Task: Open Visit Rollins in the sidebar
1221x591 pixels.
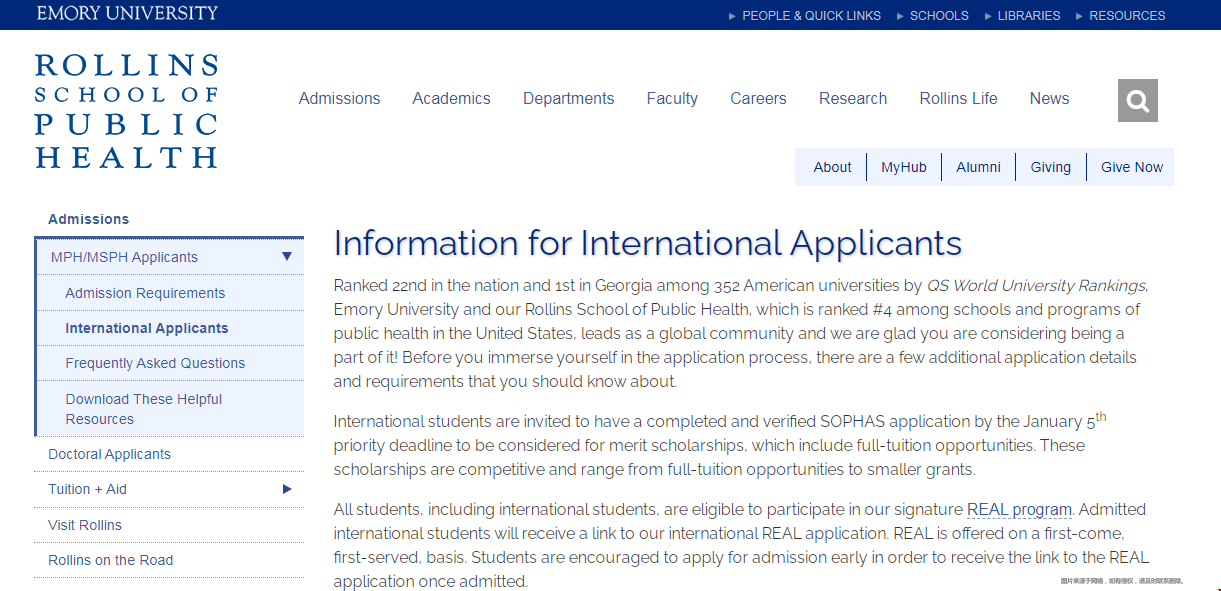Action: point(85,525)
